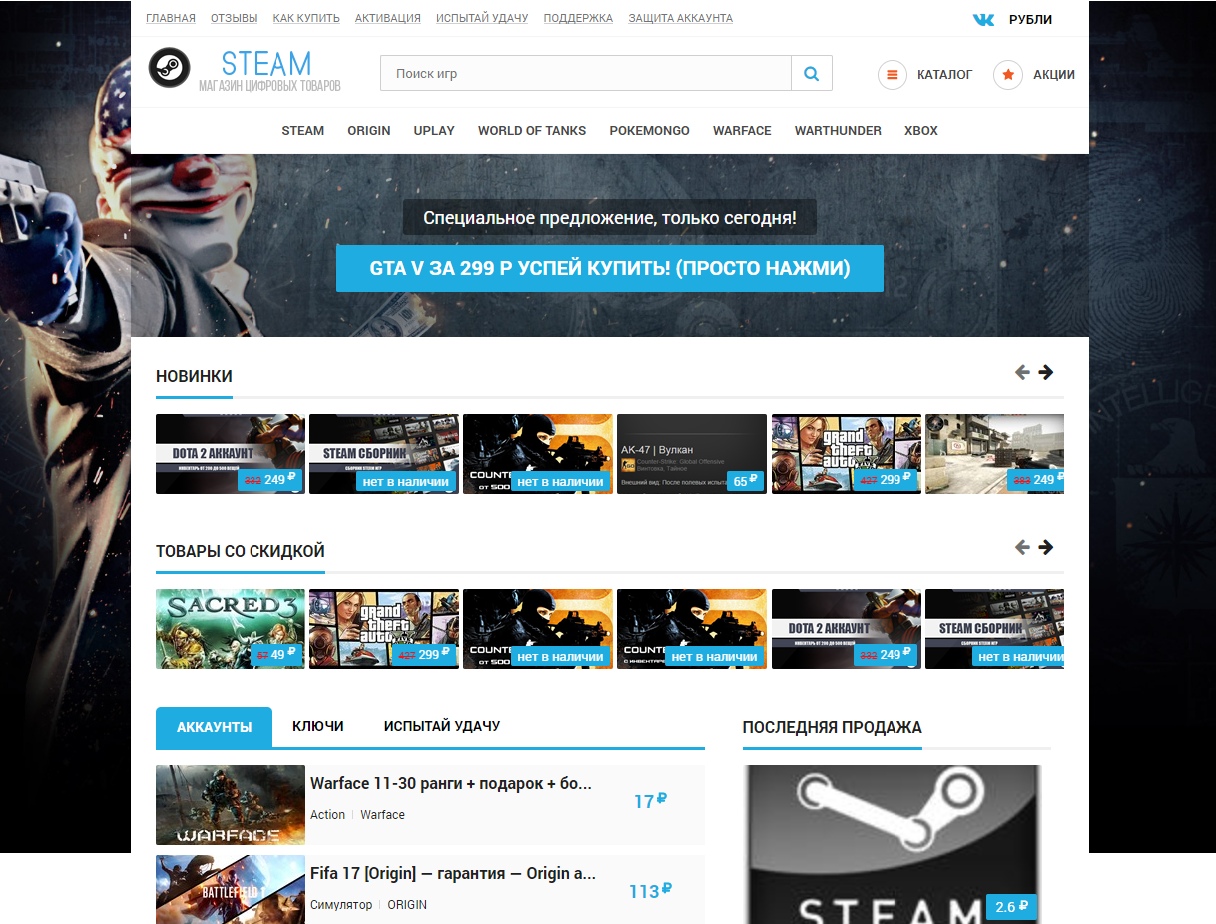Viewport: 1216px width, 924px height.
Task: Switch to the Испытай удачу tab
Action: [442, 726]
